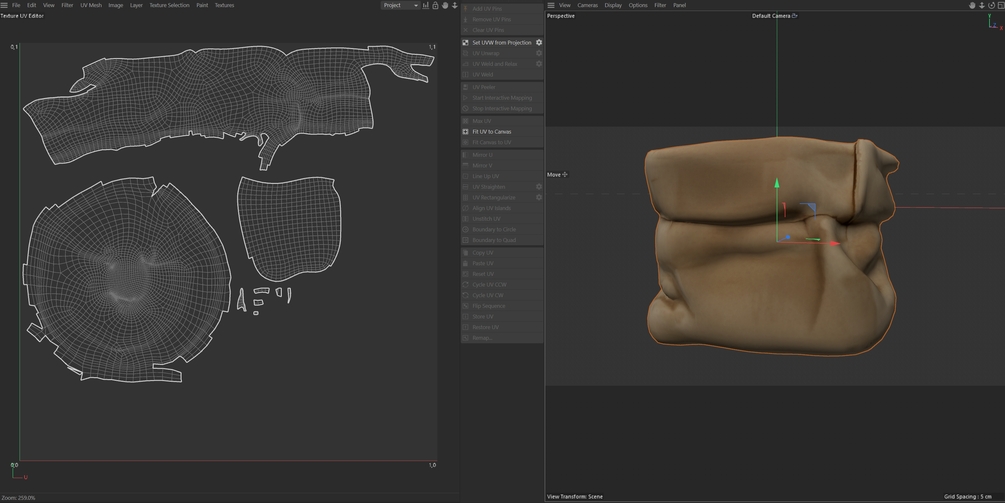
Task: Click Boundary to Quad
Action: pos(502,240)
